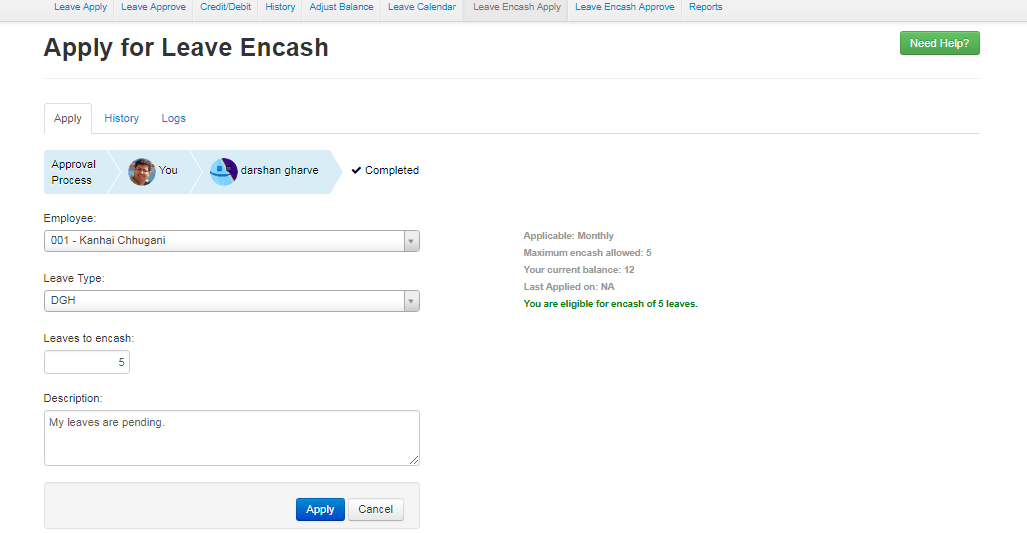Open the Employee dropdown
This screenshot has height=533, width=1027.
click(231, 241)
